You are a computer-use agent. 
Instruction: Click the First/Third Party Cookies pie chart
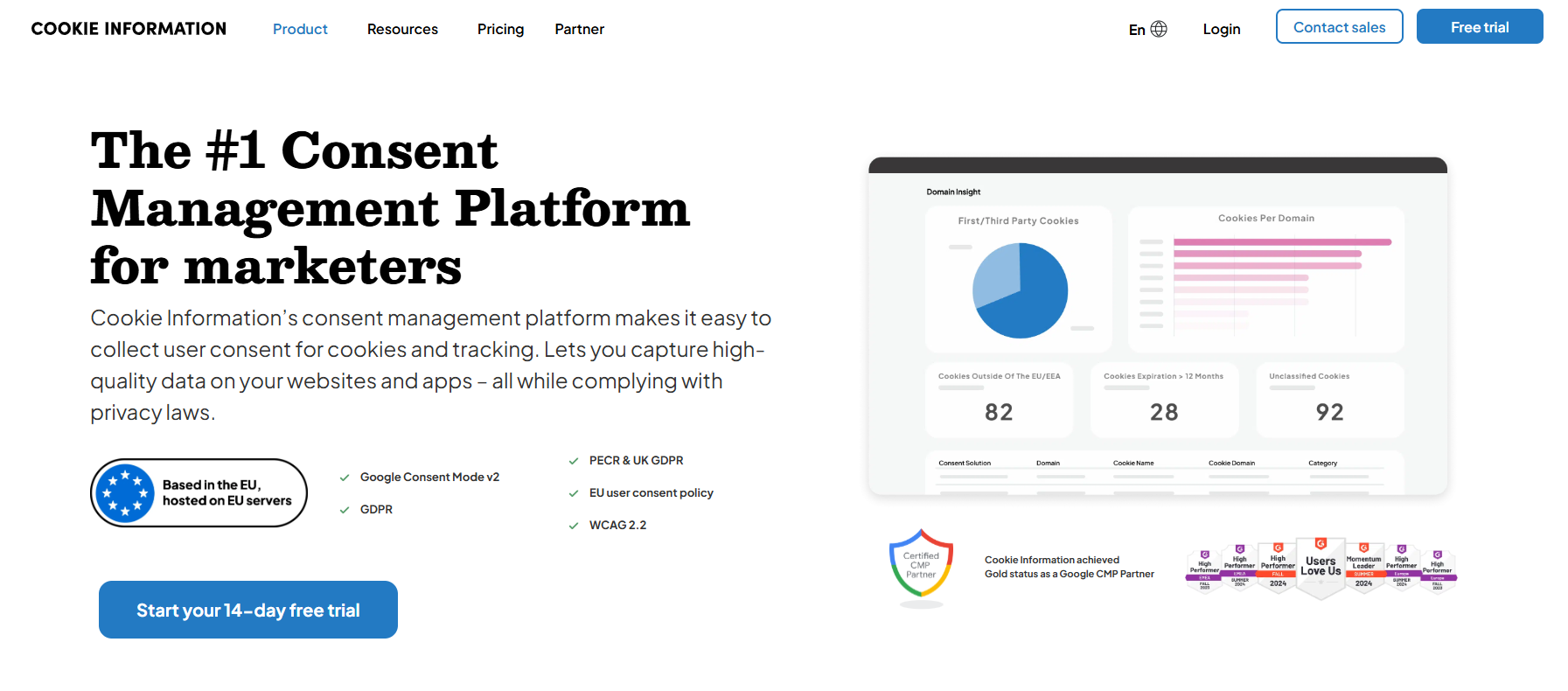click(1020, 290)
